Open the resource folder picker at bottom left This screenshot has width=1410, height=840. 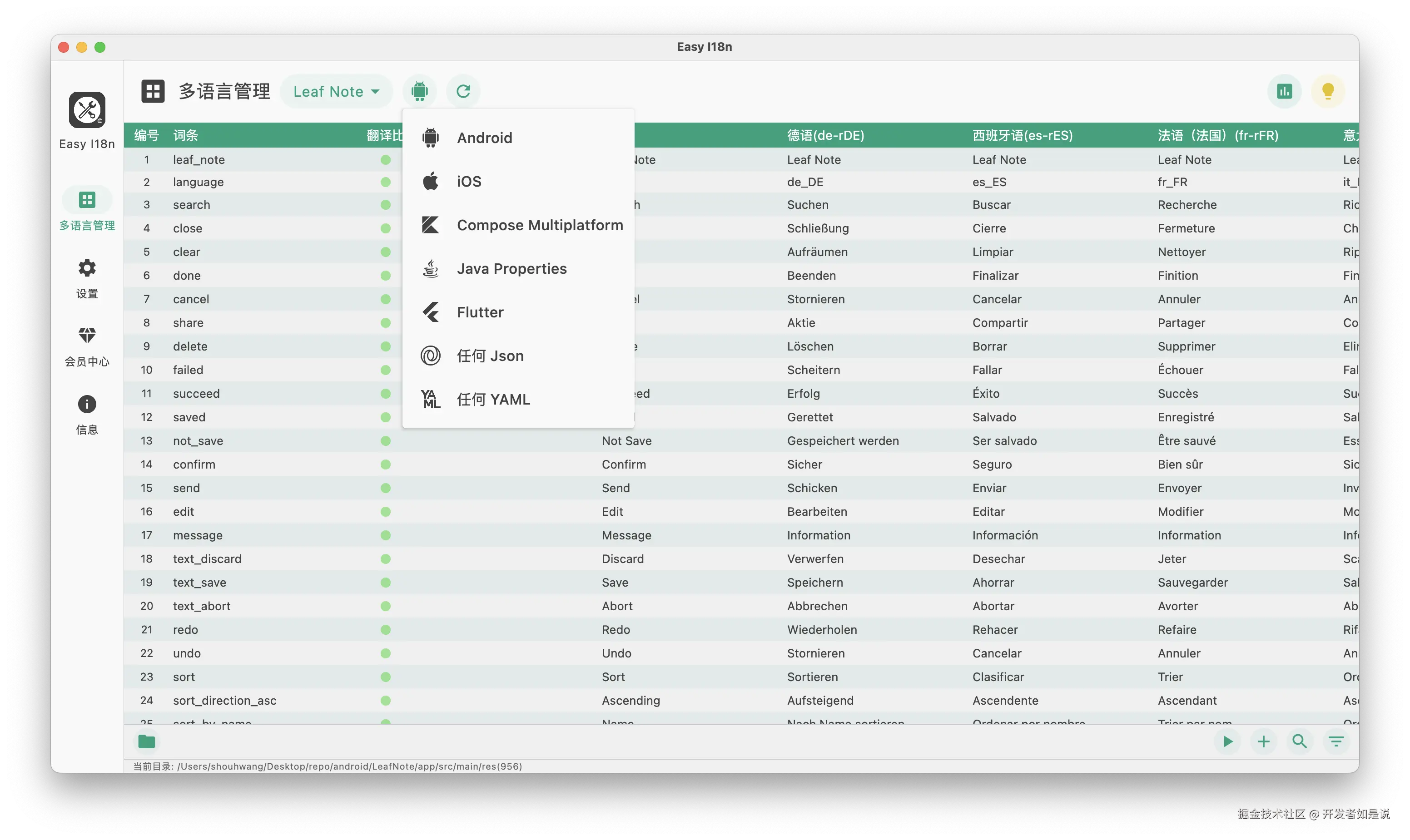[x=147, y=741]
